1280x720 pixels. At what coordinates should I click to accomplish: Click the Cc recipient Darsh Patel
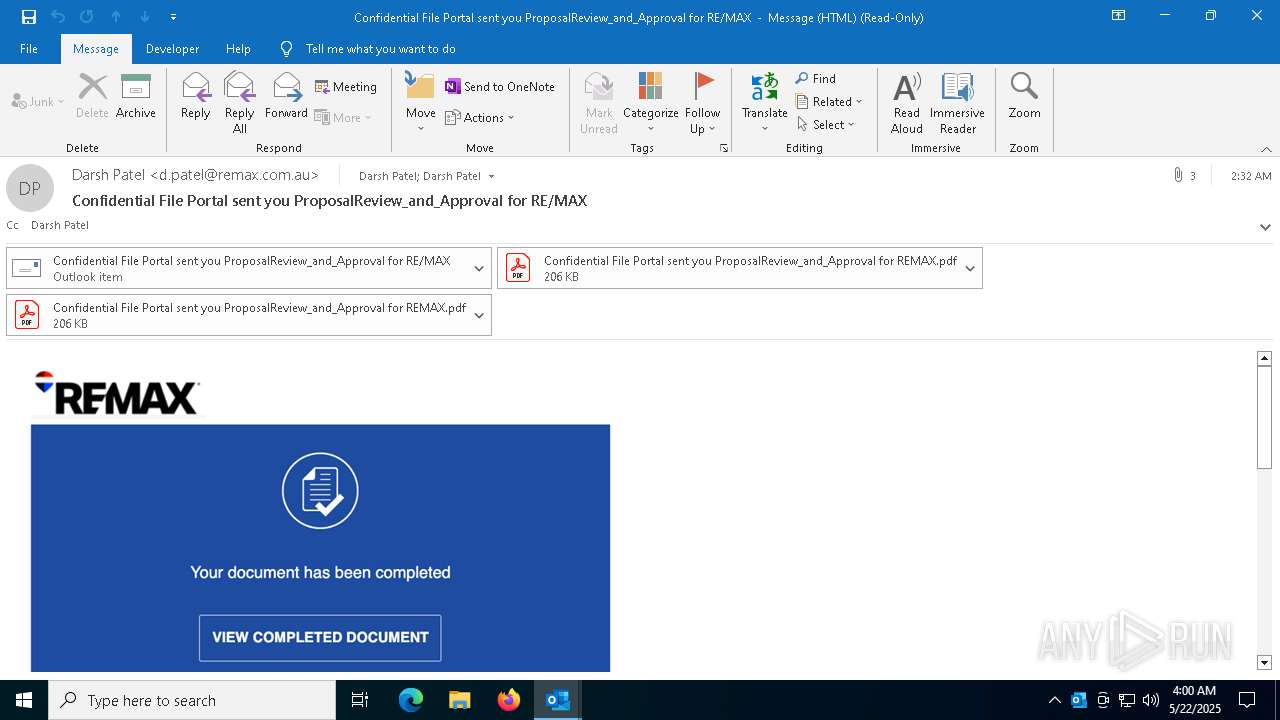60,225
